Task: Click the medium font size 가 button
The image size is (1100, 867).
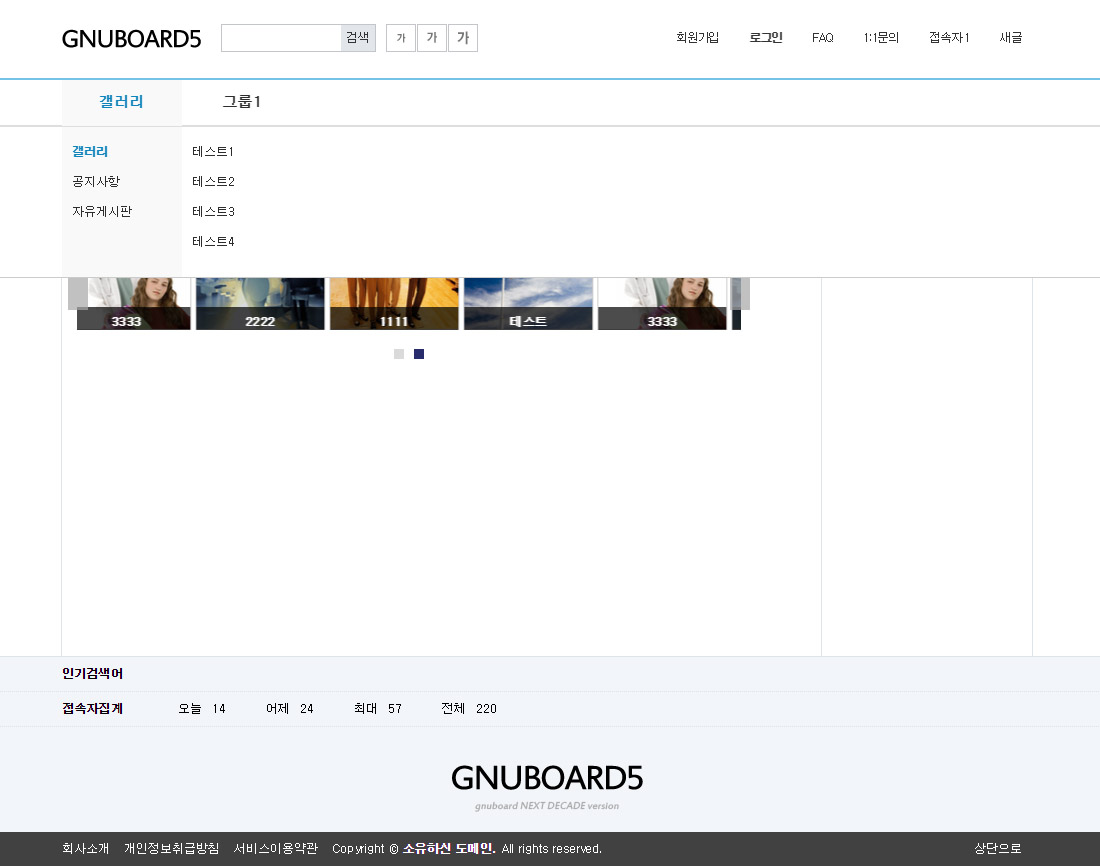Action: [x=432, y=38]
